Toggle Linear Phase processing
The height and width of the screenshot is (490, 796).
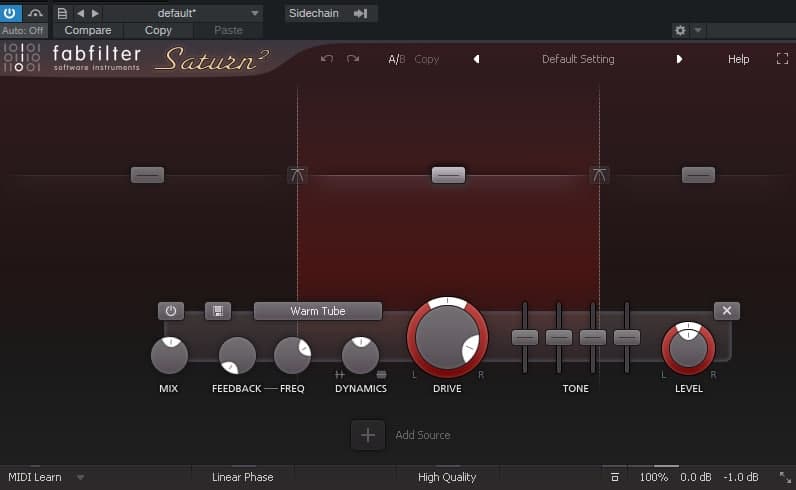[x=243, y=477]
